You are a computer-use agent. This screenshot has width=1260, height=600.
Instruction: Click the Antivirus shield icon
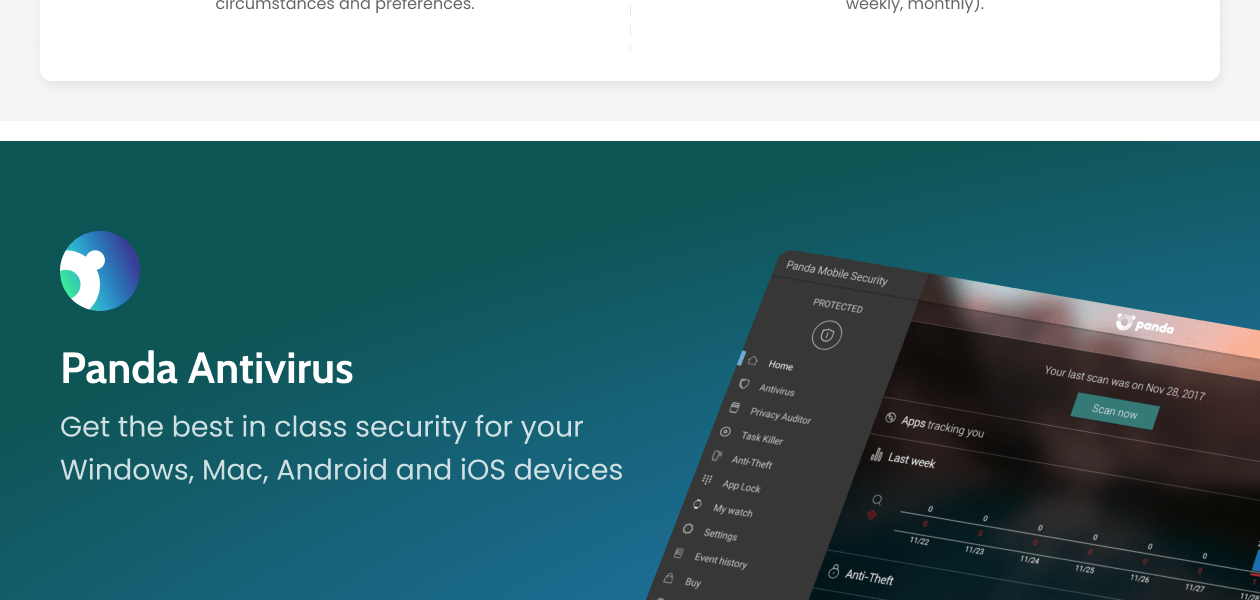tap(744, 384)
